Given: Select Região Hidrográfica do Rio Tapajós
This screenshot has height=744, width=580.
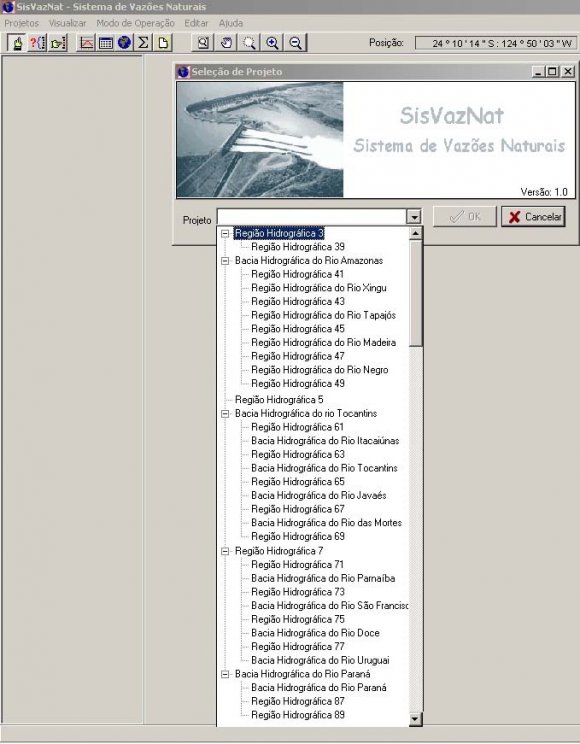Looking at the screenshot, I should 323,316.
